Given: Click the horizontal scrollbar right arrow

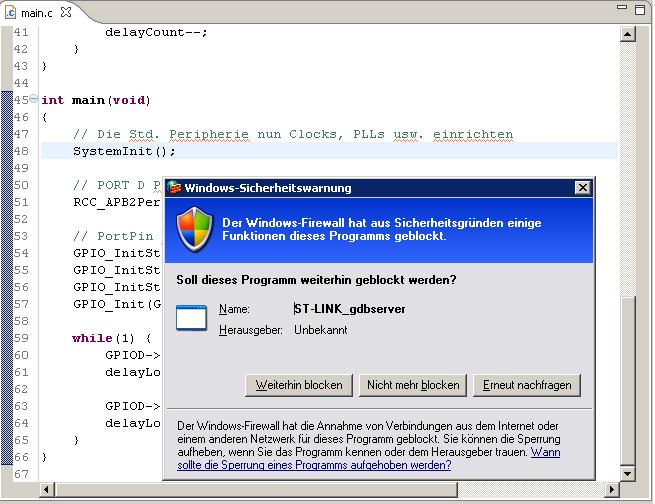Looking at the screenshot, I should [612, 489].
